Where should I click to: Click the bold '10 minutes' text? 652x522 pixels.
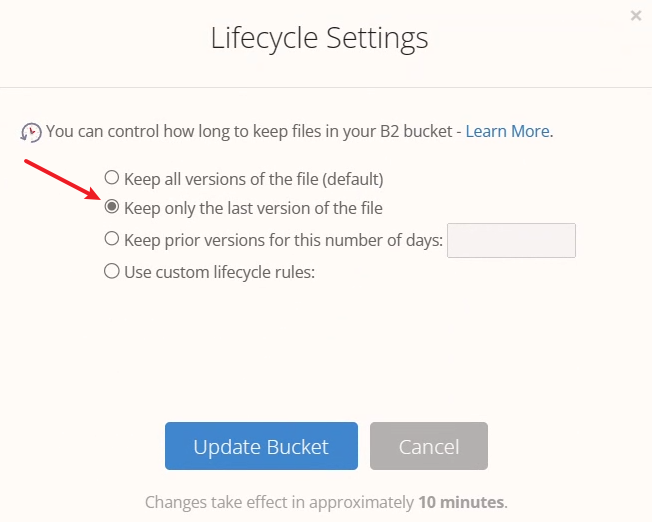[x=461, y=501]
